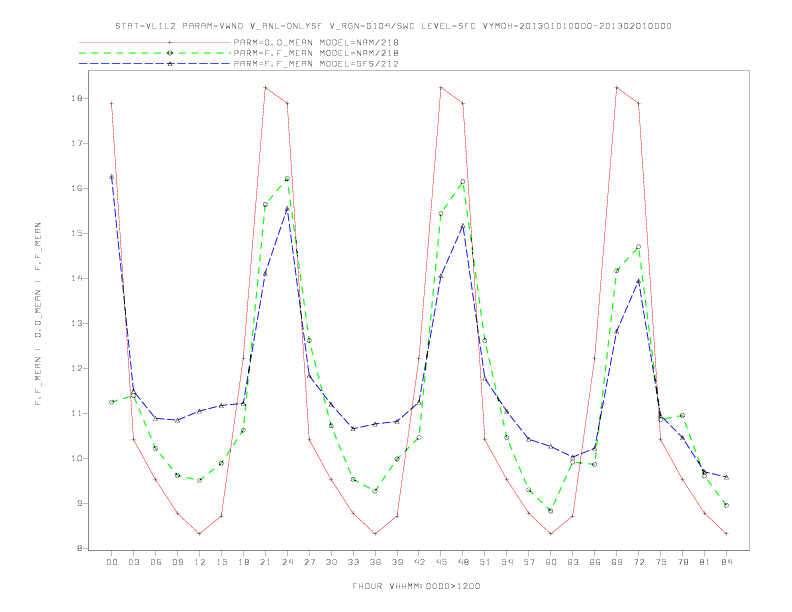The image size is (792, 612).
Task: Click the green dashed line legend sample
Action: (x=155, y=53)
